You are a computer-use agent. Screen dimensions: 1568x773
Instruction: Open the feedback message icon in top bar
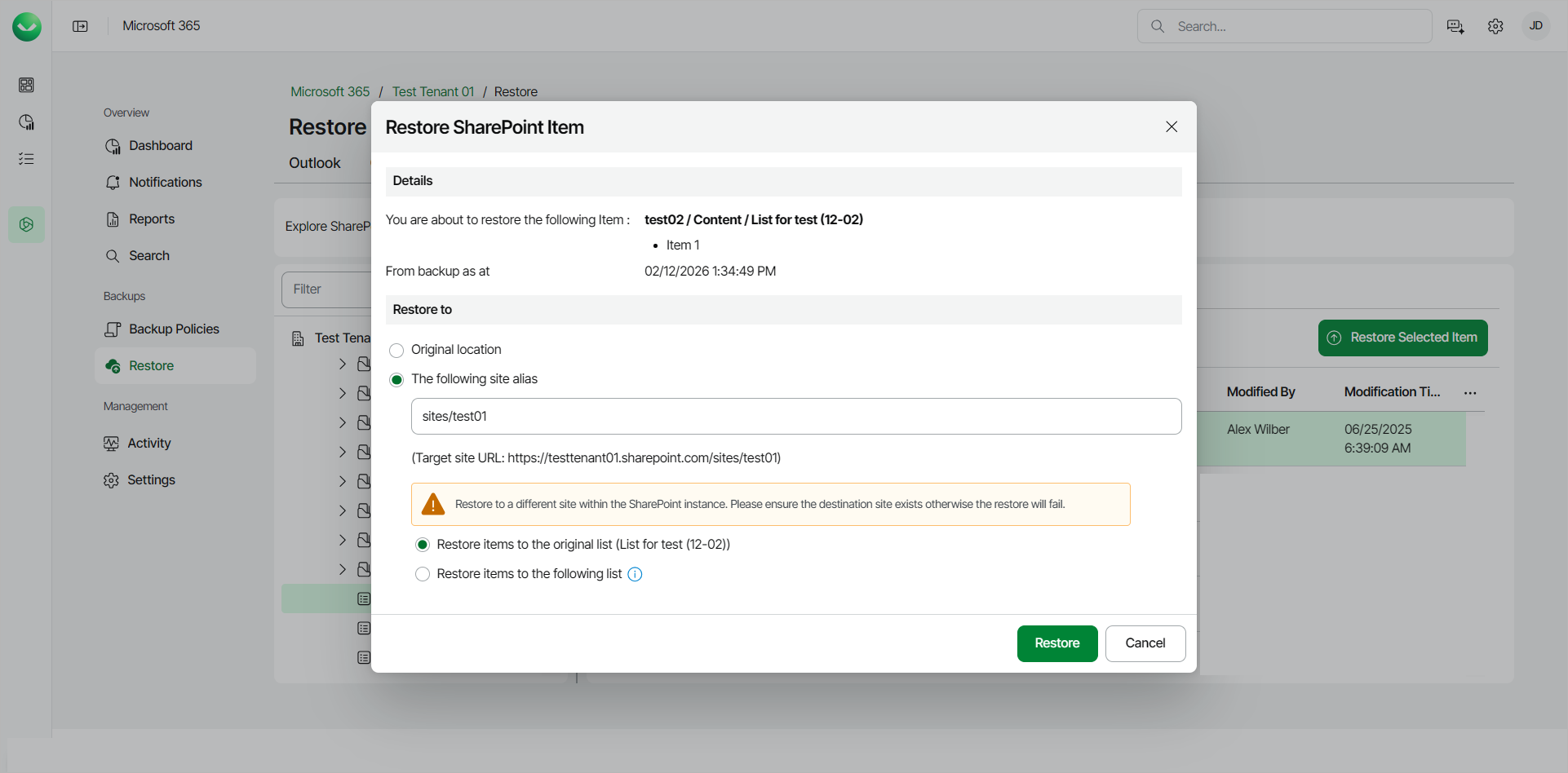pyautogui.click(x=1455, y=26)
